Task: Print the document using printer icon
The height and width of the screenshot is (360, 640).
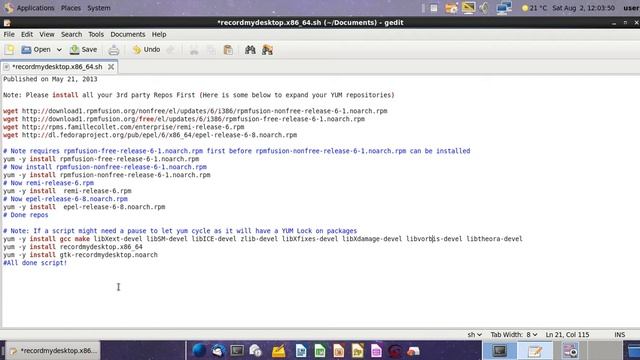Action: [113, 50]
